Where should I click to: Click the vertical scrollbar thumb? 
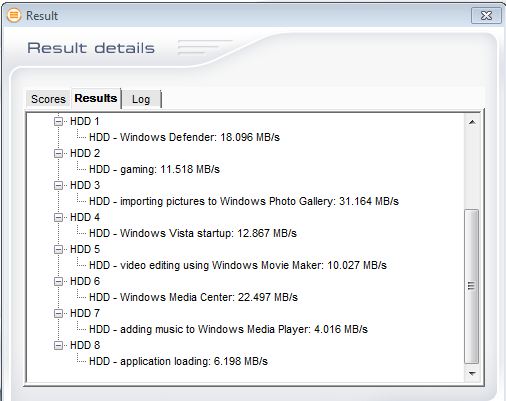[471, 286]
